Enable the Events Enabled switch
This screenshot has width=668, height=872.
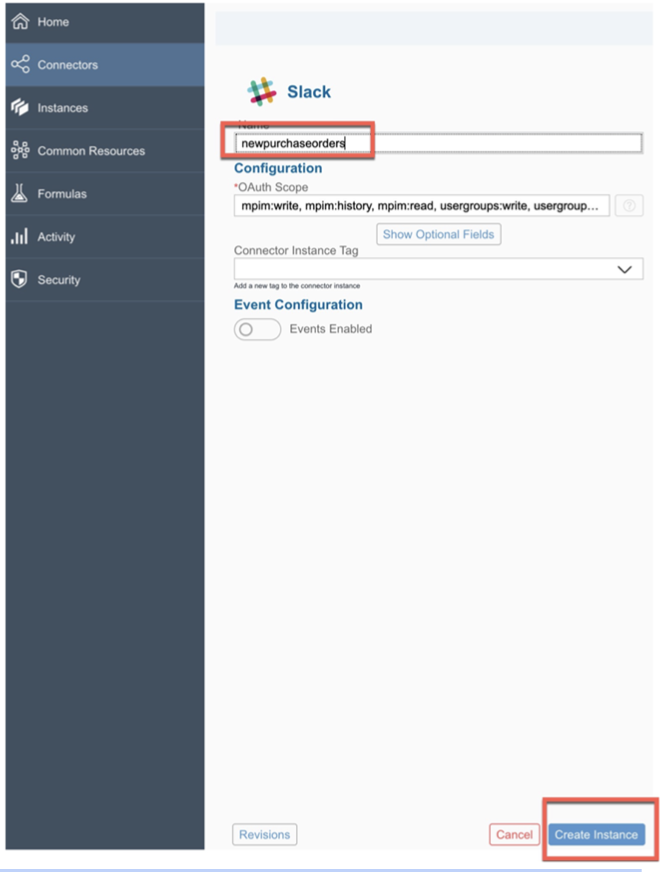click(x=256, y=330)
